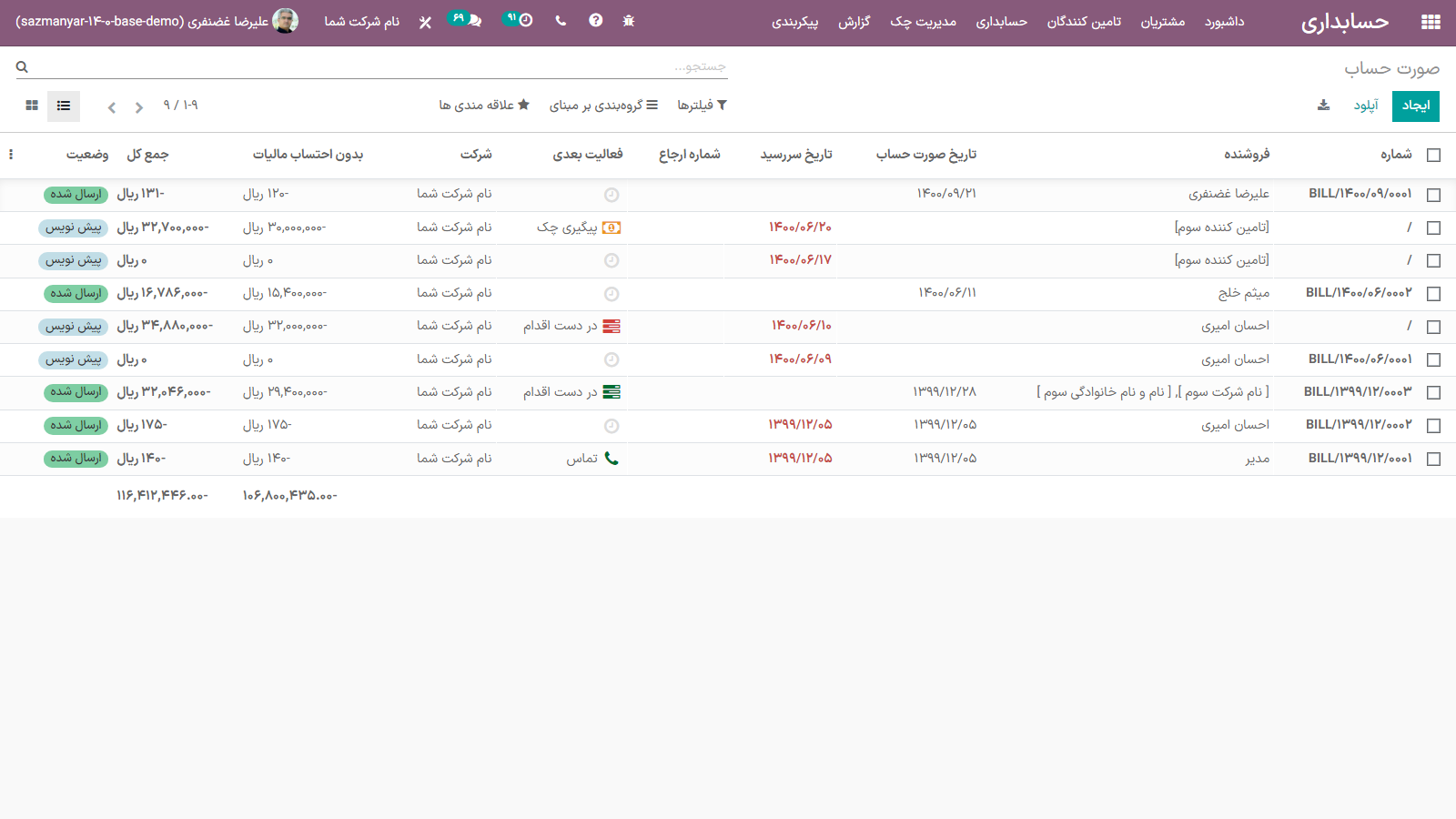
Task: Open the تامین کنندگان menu
Action: tap(1084, 22)
